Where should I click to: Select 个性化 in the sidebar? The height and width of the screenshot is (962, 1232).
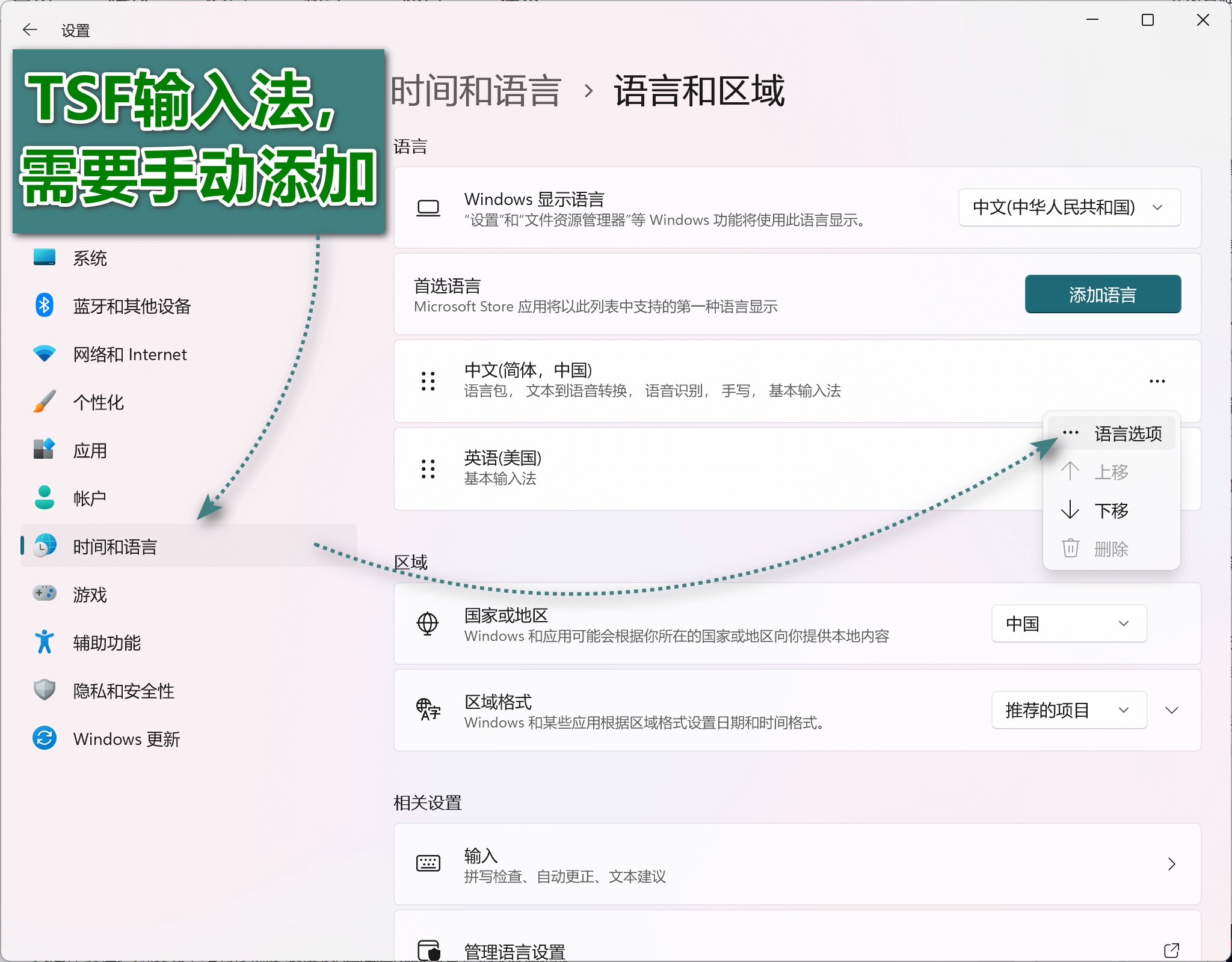(x=189, y=402)
